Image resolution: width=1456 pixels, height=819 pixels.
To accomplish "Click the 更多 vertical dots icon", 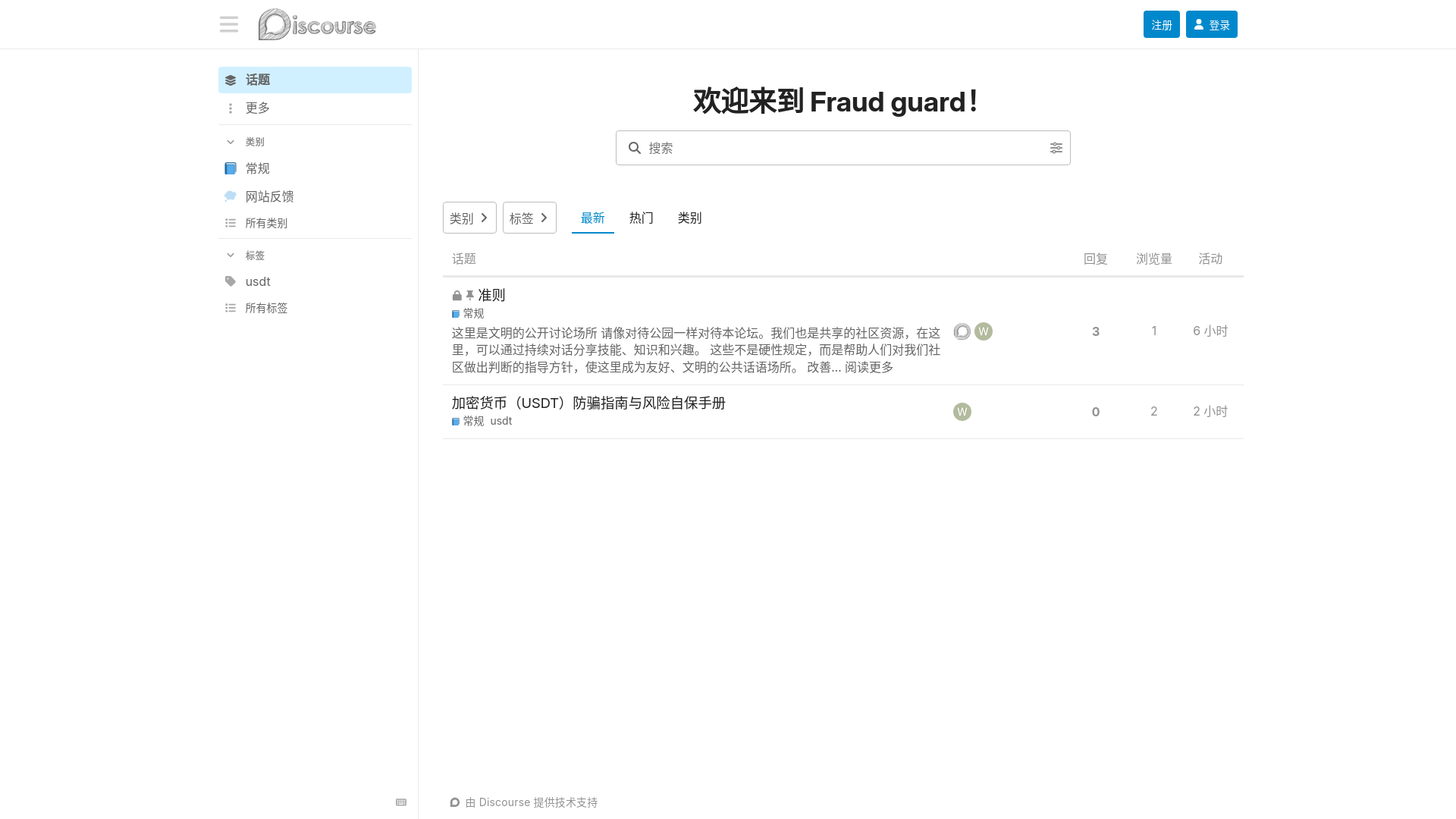I will (x=231, y=108).
